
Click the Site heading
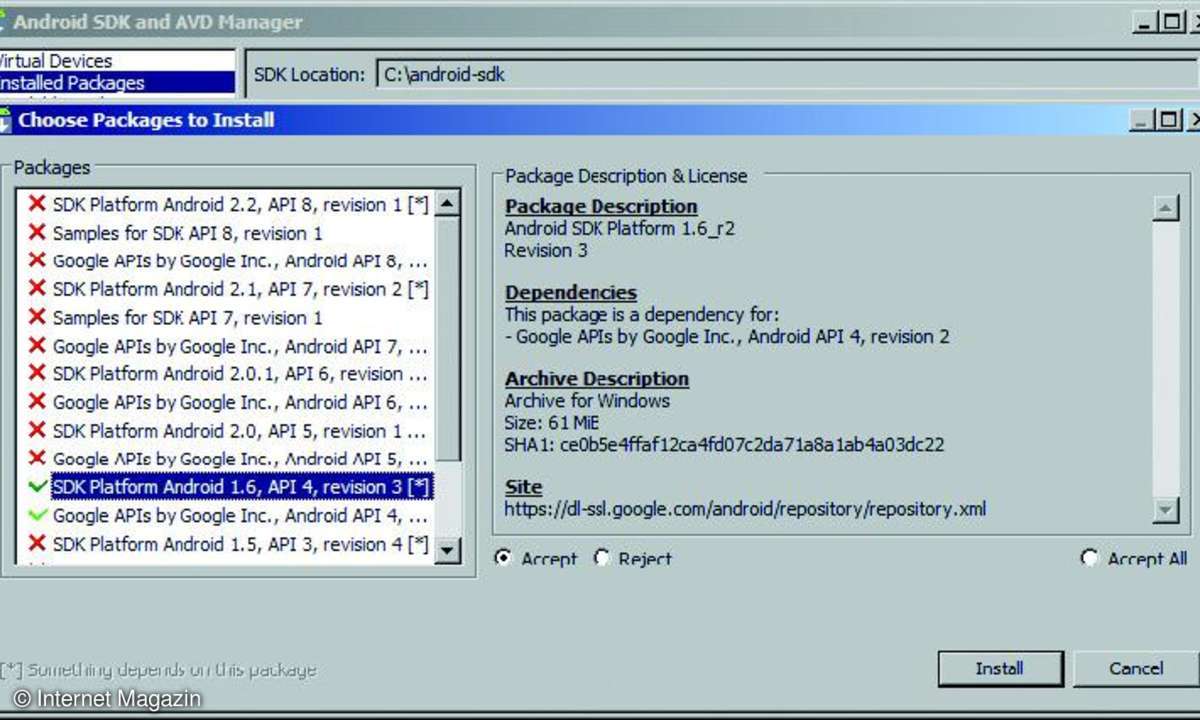(x=523, y=487)
